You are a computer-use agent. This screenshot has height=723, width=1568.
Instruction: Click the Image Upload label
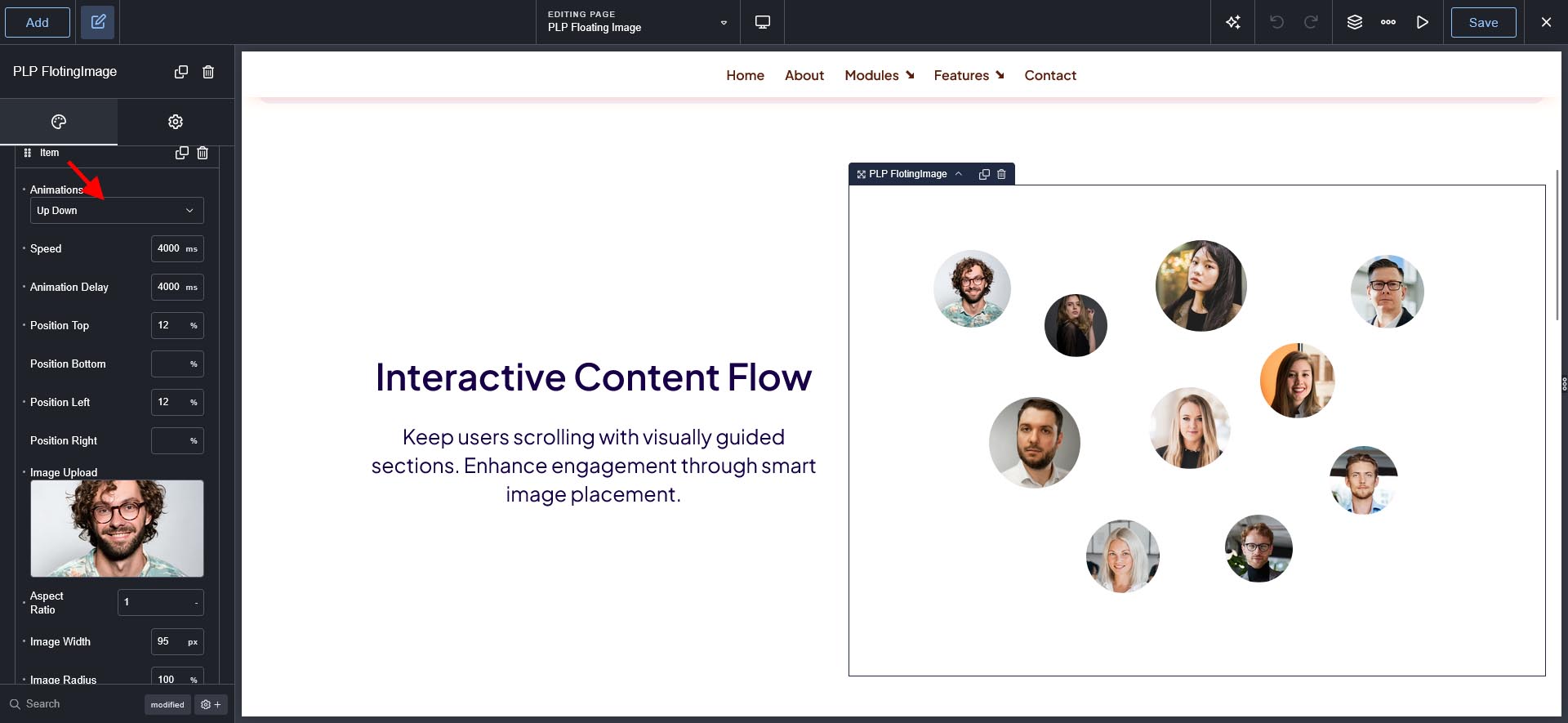(x=64, y=472)
